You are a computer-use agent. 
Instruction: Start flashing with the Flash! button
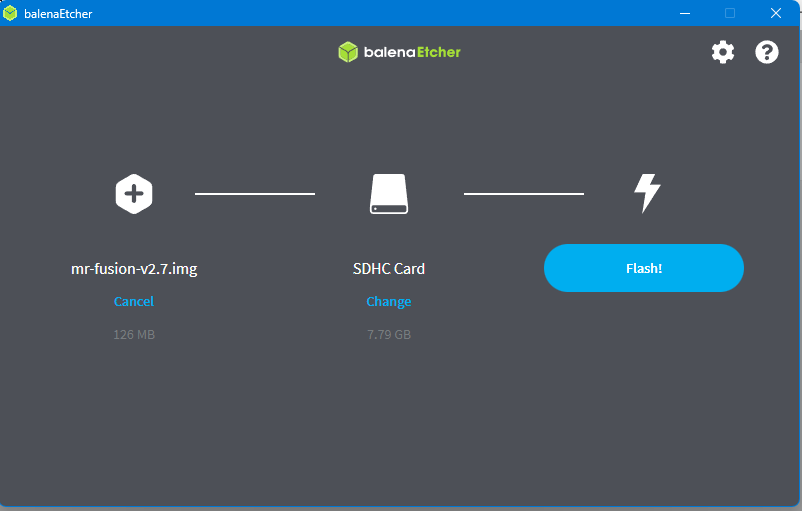pyautogui.click(x=643, y=268)
